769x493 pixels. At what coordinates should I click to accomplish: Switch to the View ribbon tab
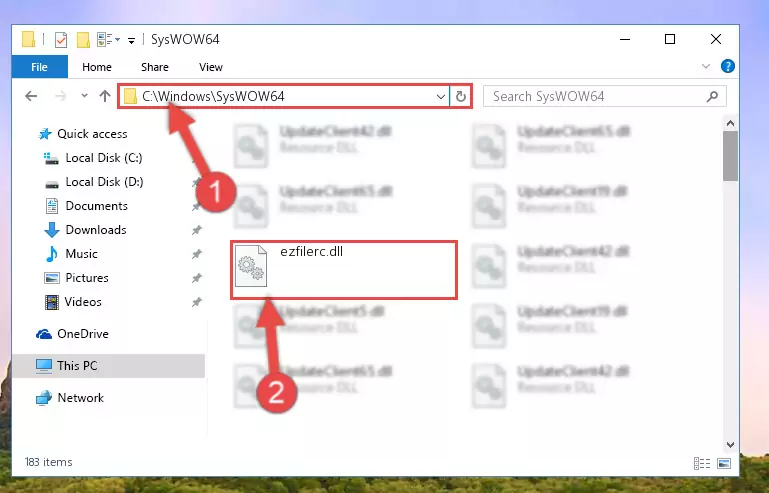[x=211, y=67]
